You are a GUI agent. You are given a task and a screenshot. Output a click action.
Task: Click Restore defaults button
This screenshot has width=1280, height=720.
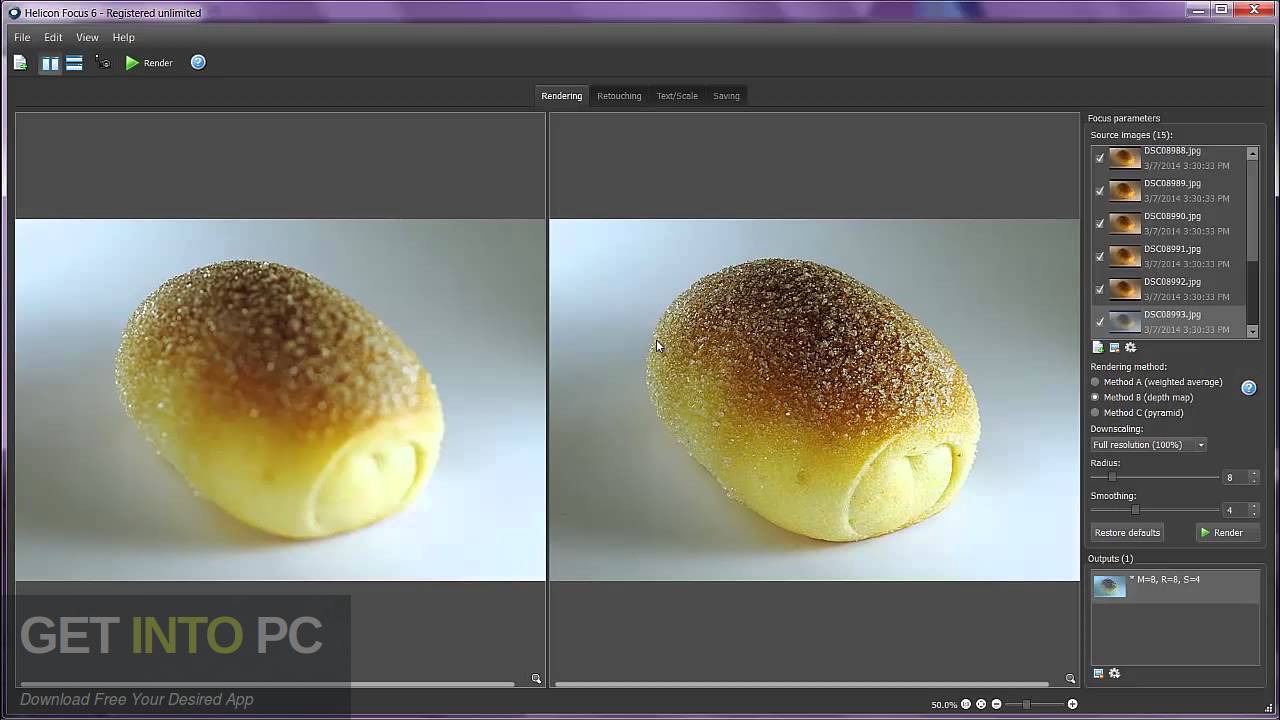(x=1127, y=533)
